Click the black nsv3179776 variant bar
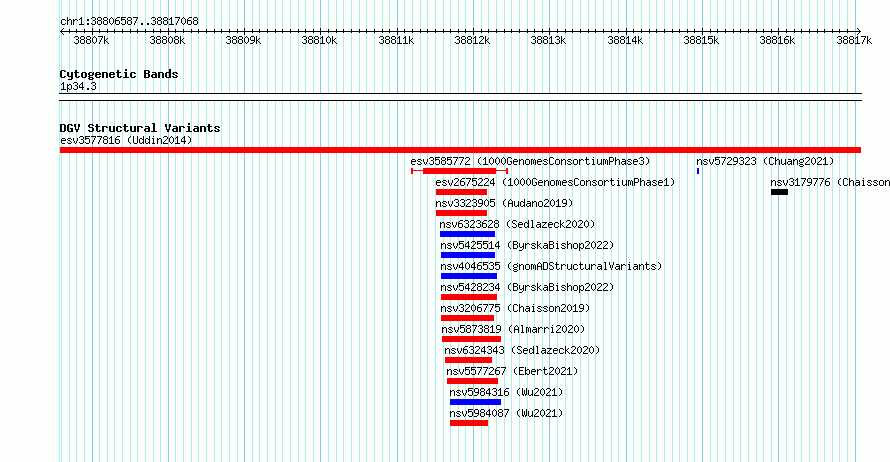Screen dimensions: 890x462 779,192
